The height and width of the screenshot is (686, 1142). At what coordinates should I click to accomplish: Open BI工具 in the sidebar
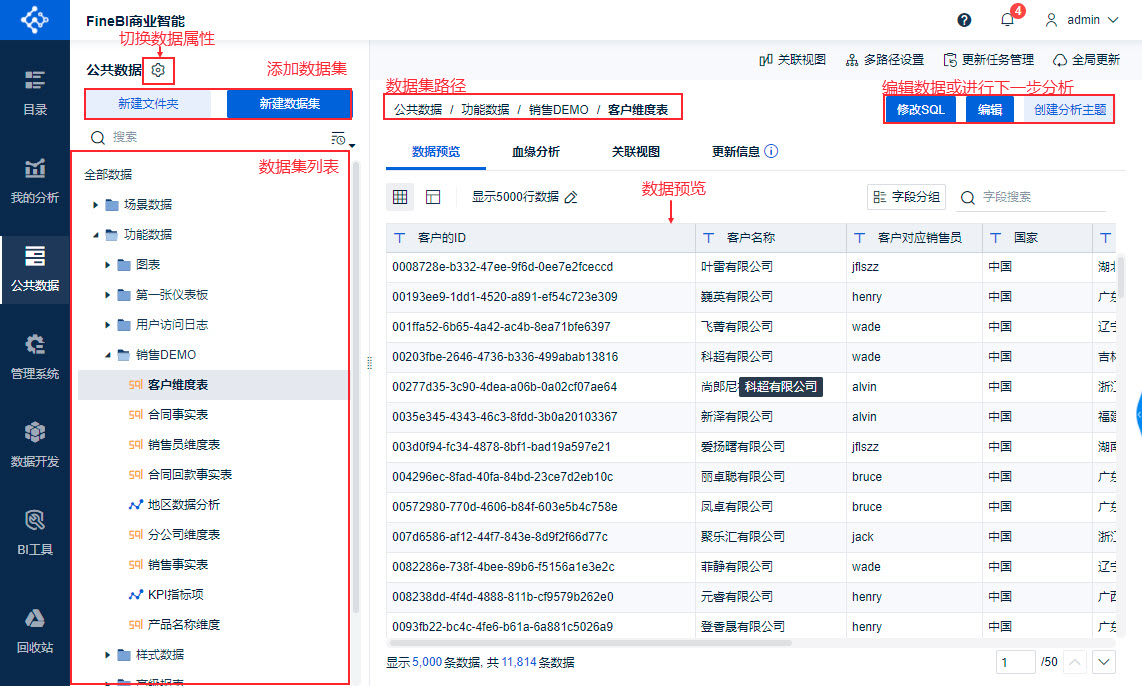click(34, 533)
